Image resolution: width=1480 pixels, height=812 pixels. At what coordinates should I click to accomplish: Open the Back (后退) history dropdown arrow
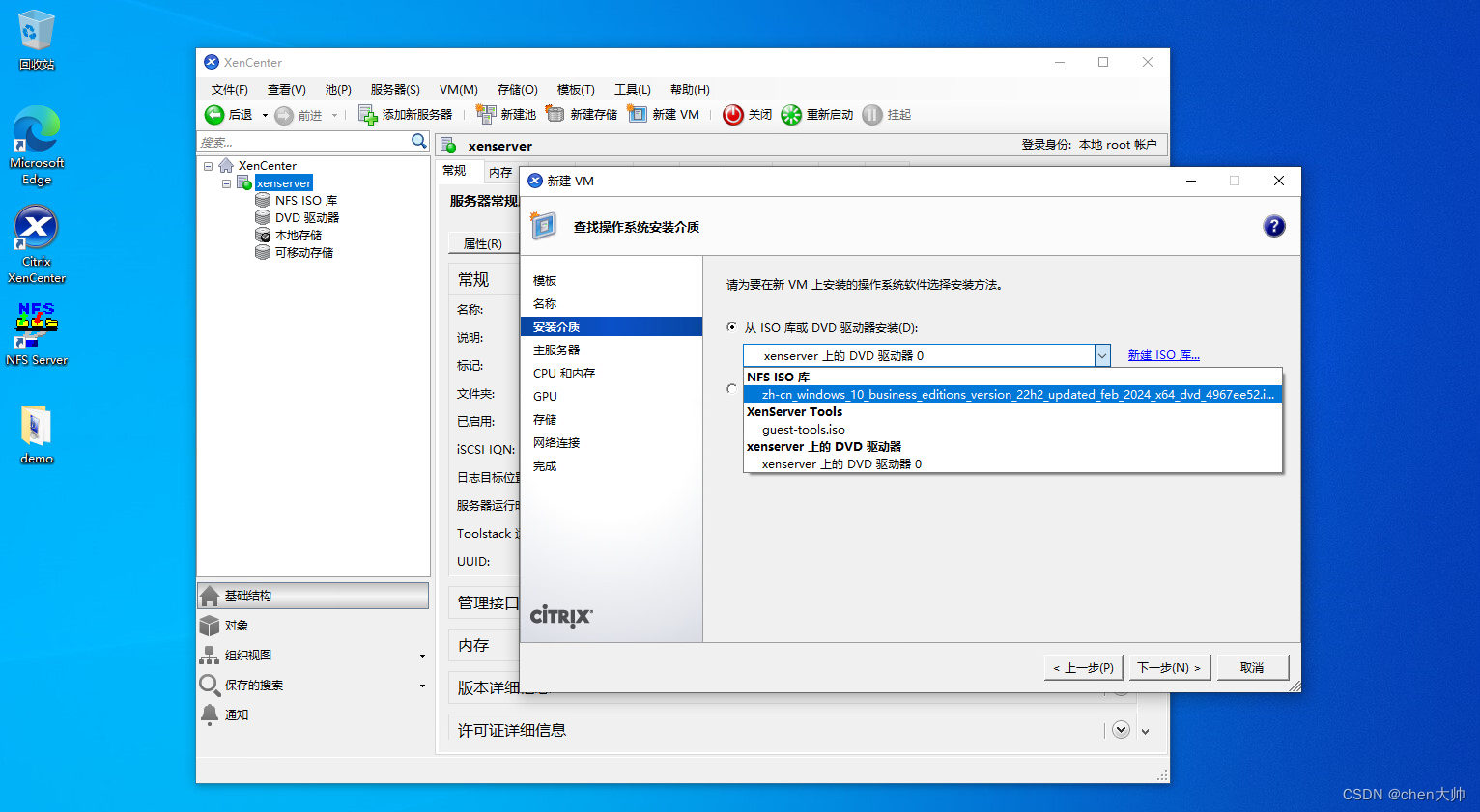pos(265,116)
